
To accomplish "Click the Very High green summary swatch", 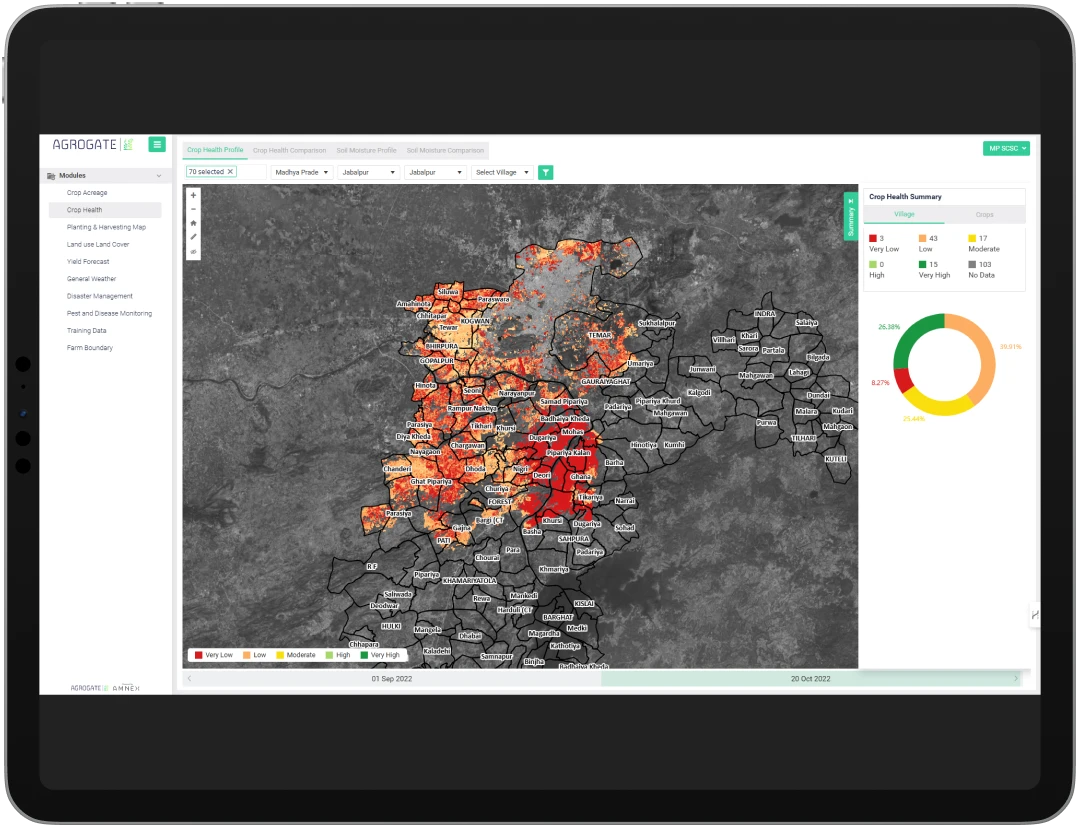I will point(922,264).
